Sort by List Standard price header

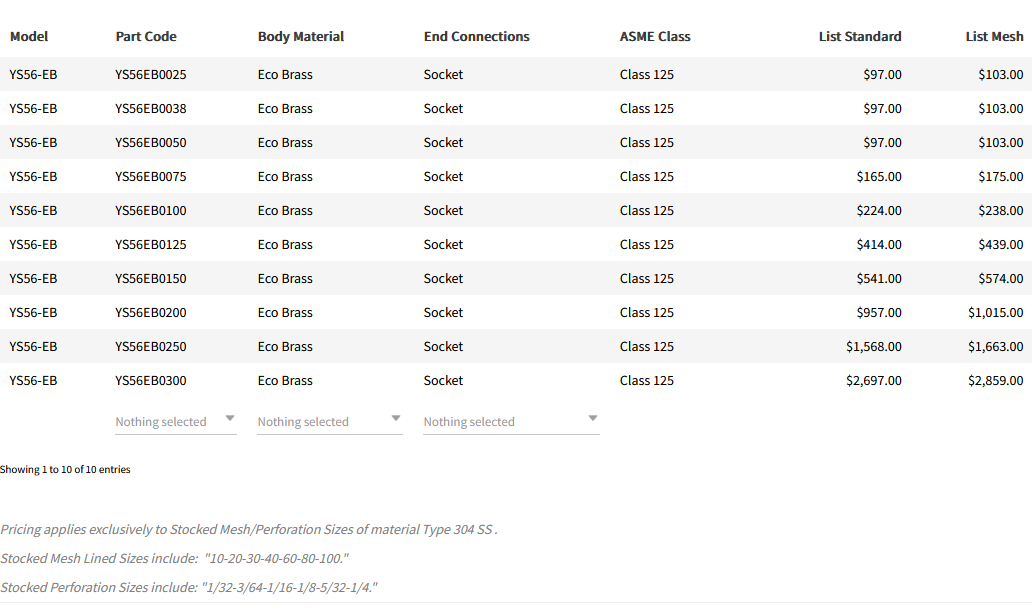click(x=859, y=37)
